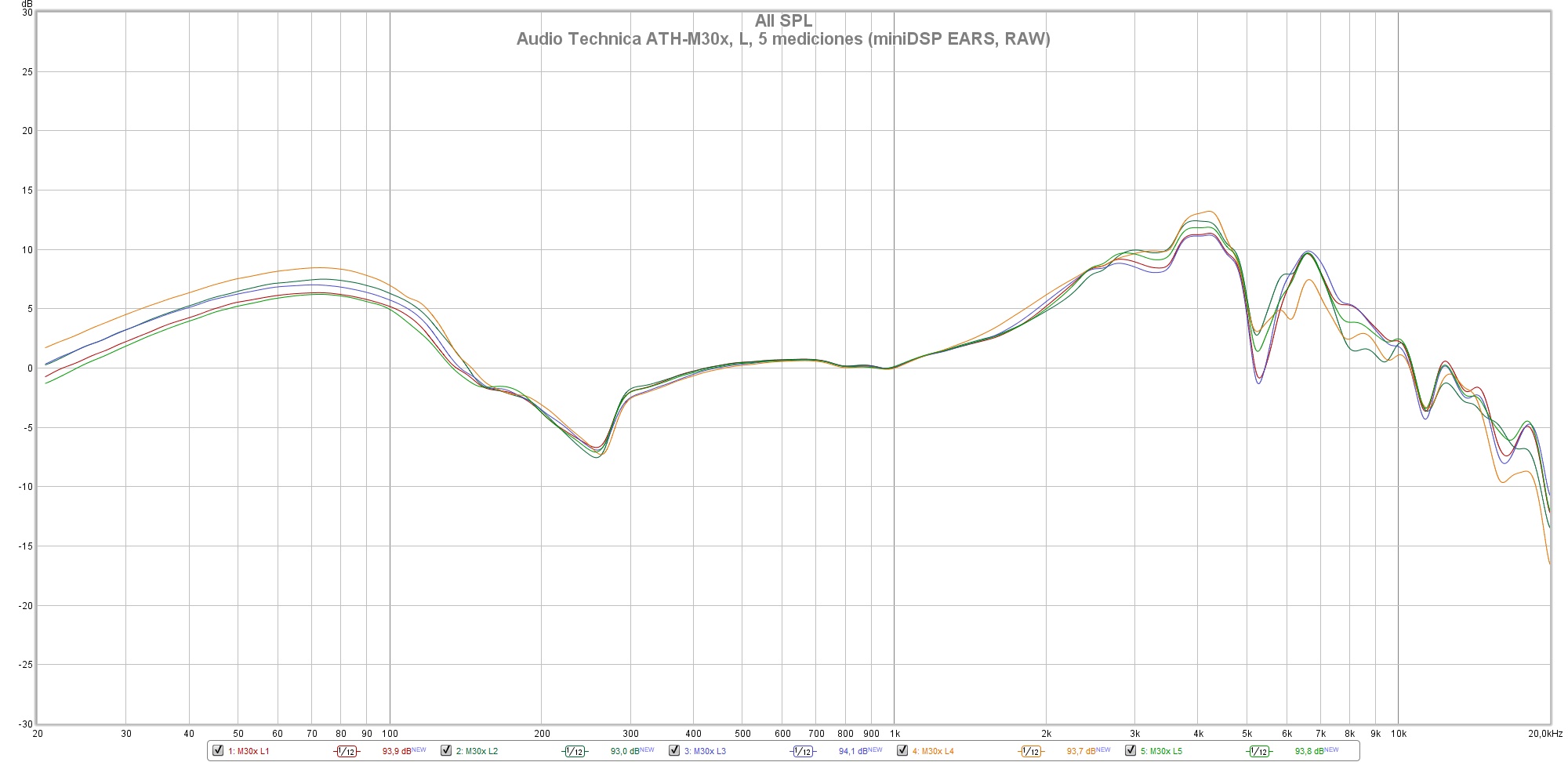This screenshot has height=762, width=1568.
Task: Click the 1k frequency axis label
Action: [894, 734]
